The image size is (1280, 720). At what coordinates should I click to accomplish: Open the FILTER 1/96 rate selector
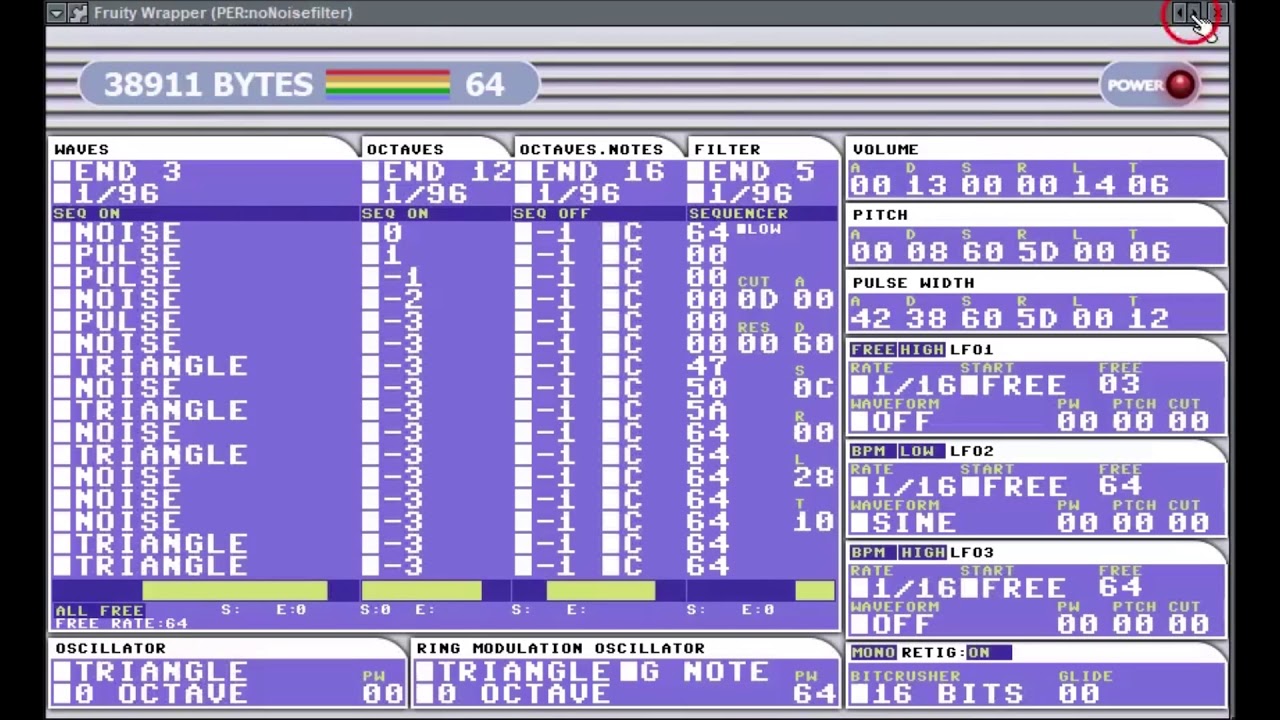tap(741, 194)
